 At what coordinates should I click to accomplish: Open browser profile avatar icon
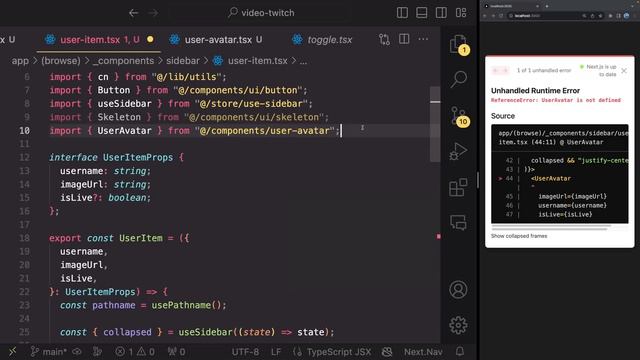click(627, 16)
